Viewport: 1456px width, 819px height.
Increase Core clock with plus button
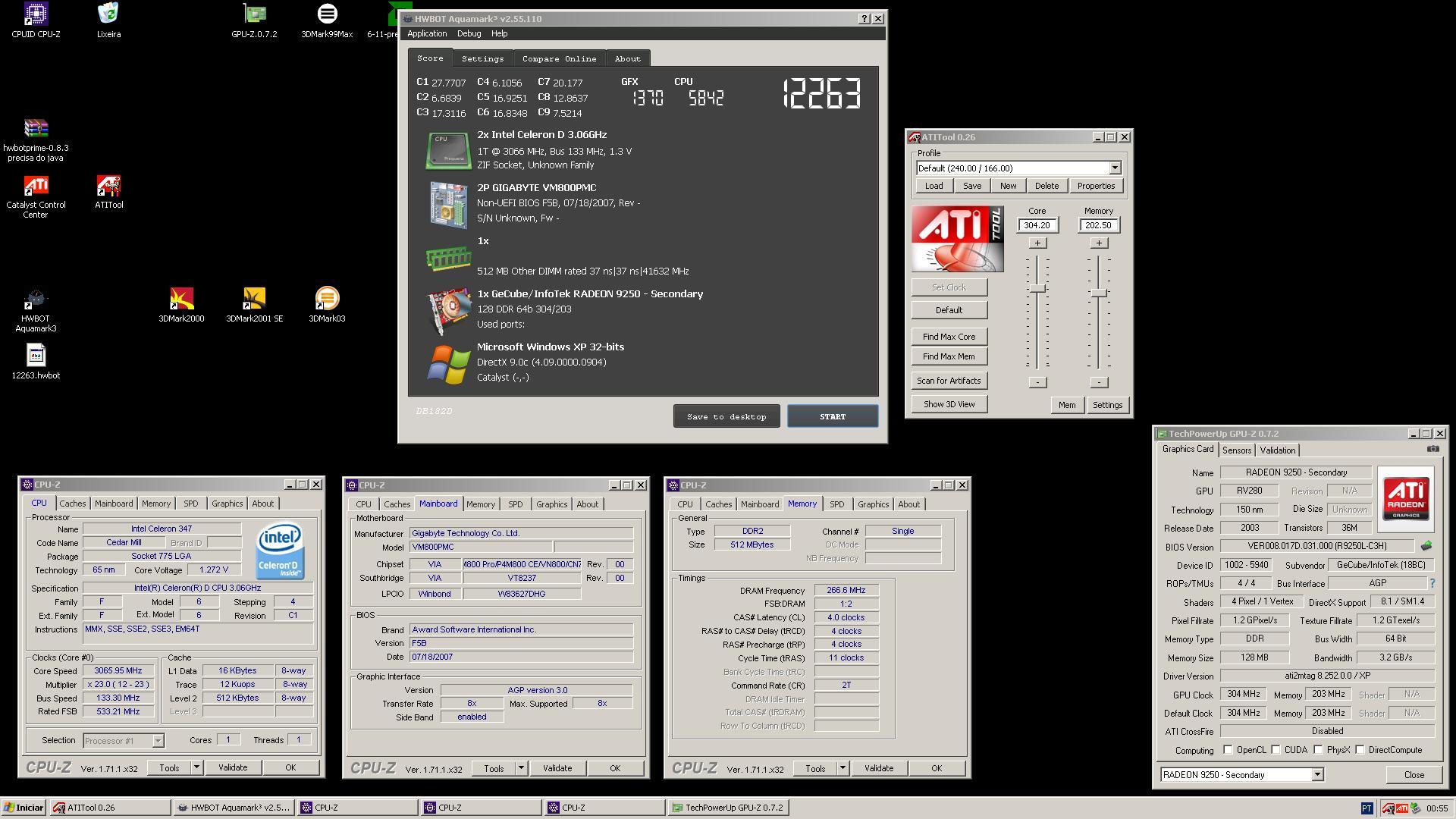click(x=1037, y=243)
